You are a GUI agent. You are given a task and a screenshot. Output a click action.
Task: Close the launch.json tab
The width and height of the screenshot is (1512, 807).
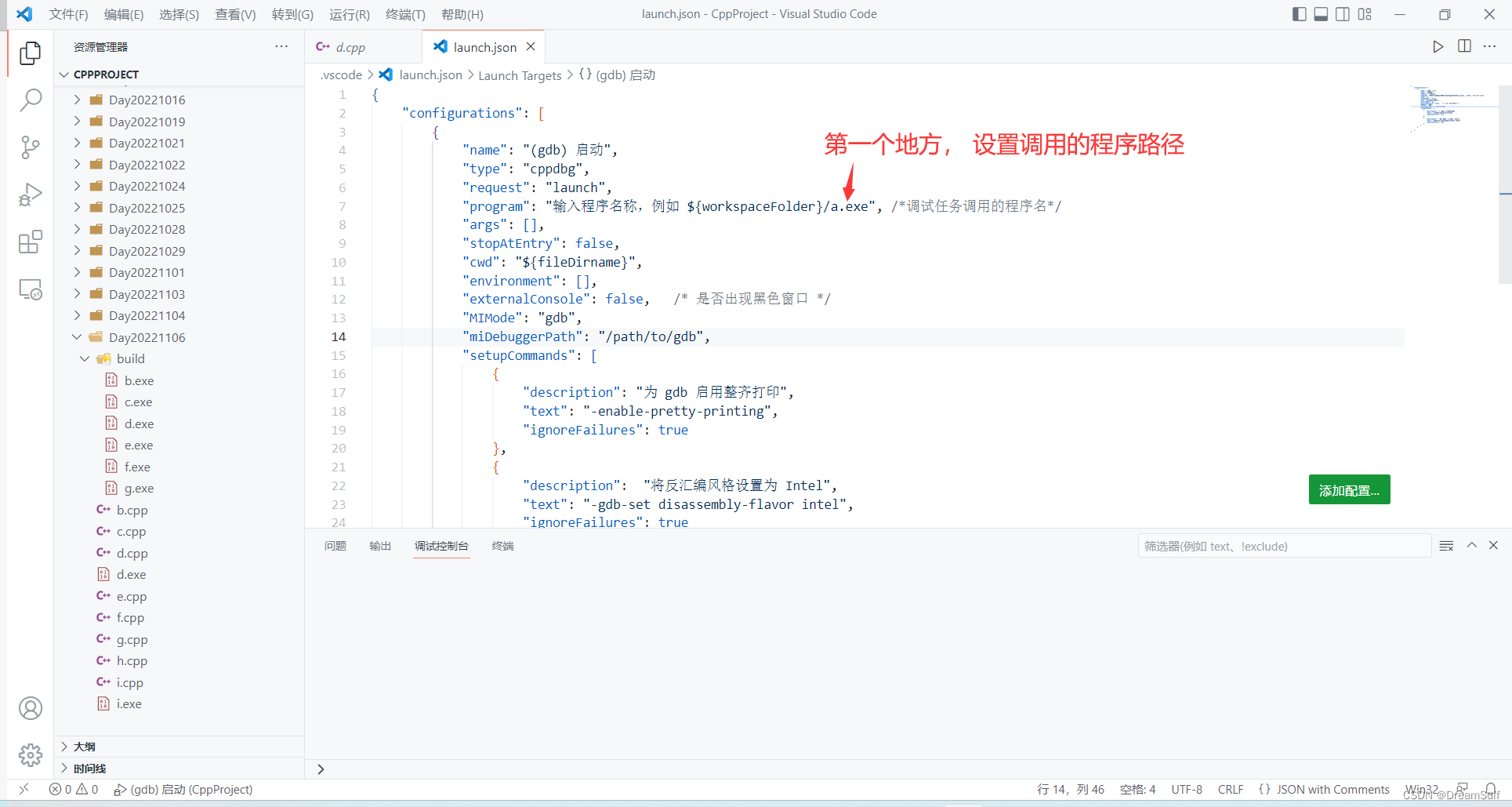(531, 47)
